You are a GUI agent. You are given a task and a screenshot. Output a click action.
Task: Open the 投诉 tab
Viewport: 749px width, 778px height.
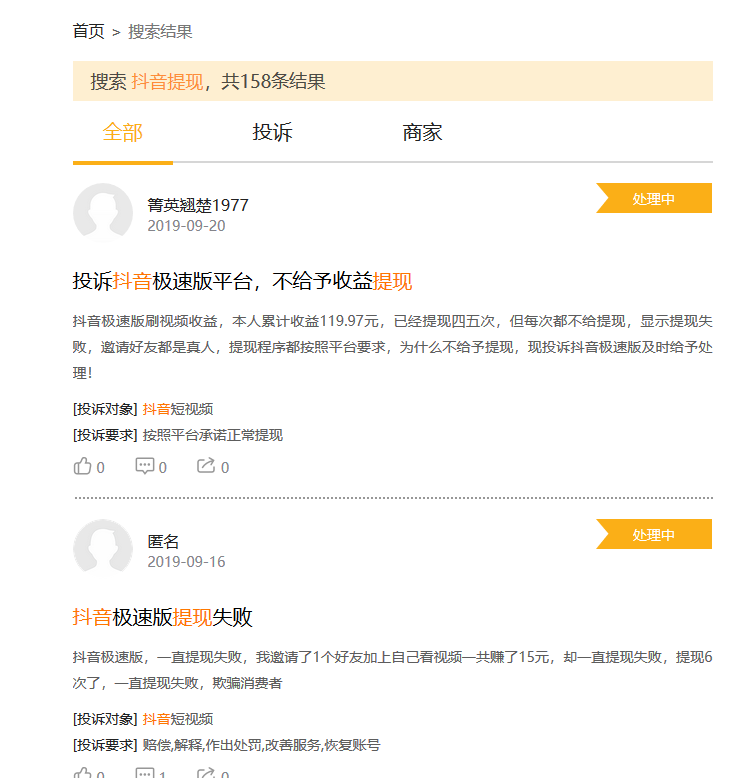[x=272, y=133]
